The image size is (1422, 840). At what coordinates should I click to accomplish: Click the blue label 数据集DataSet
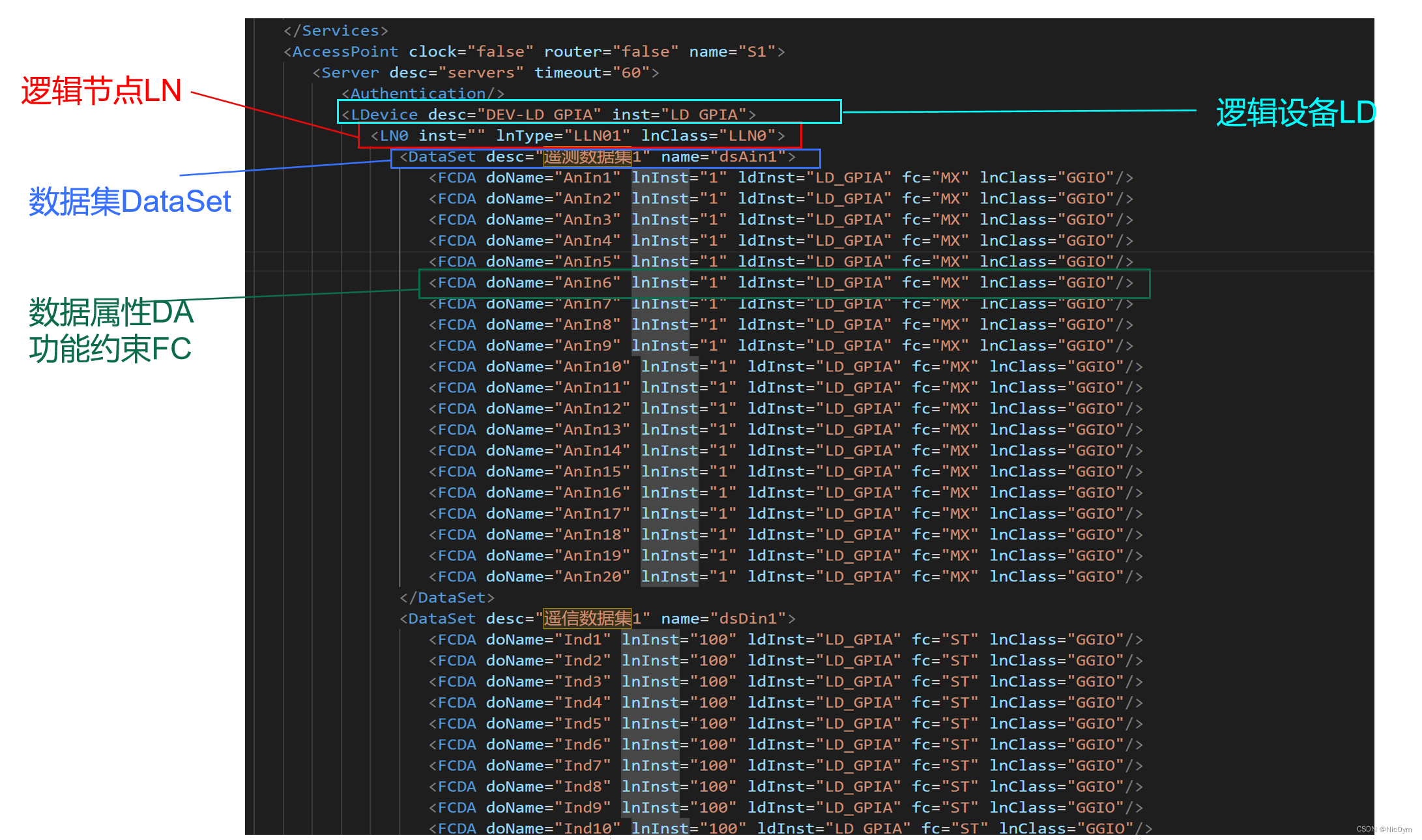click(130, 201)
